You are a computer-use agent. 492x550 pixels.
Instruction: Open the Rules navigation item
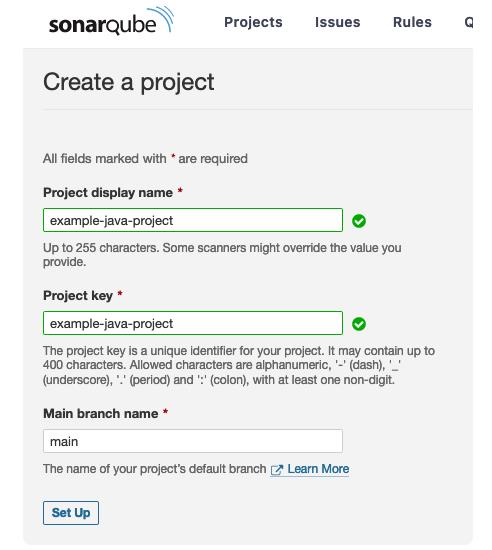(x=412, y=22)
